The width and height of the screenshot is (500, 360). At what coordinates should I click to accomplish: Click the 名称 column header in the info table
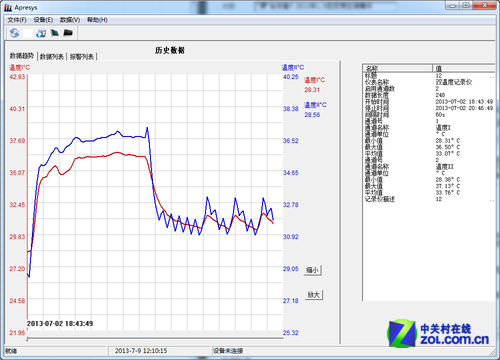coord(398,68)
